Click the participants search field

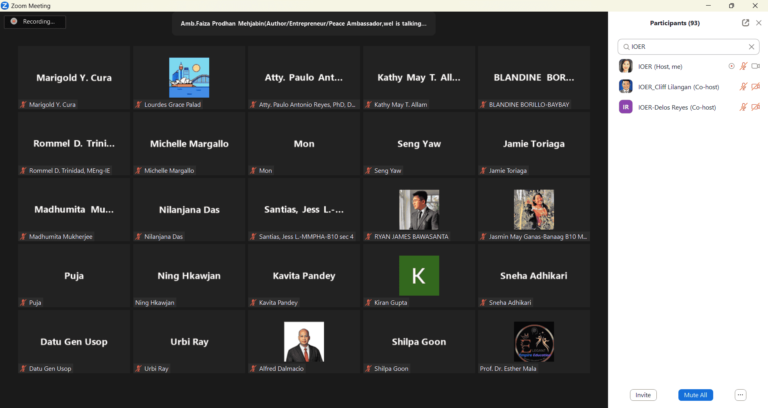pos(685,47)
